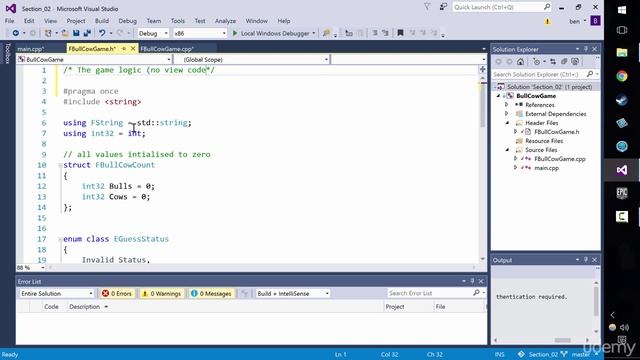640x360 pixels.
Task: Click the comment out selected lines icon
Action: tap(374, 33)
